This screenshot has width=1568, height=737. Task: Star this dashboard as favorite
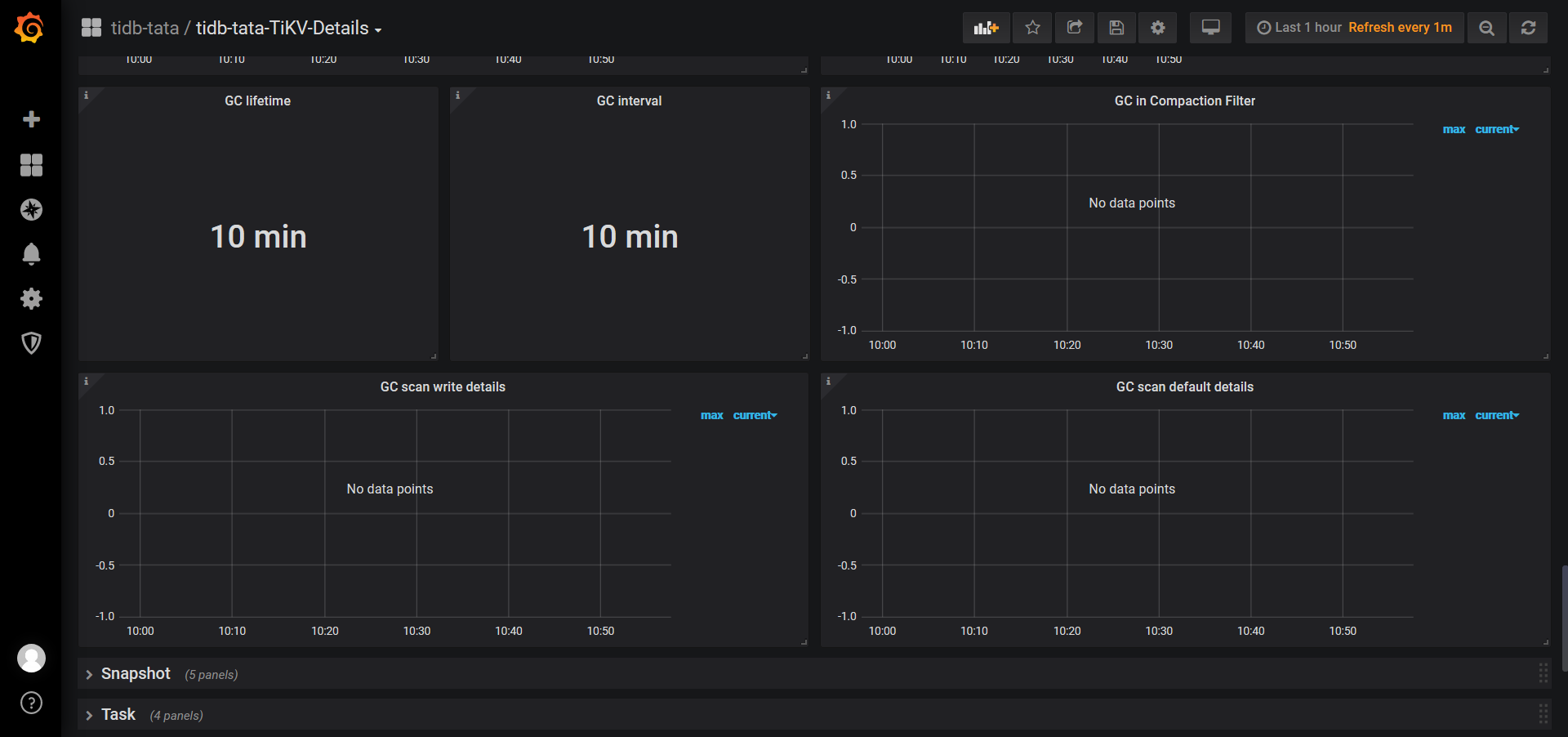pyautogui.click(x=1032, y=28)
